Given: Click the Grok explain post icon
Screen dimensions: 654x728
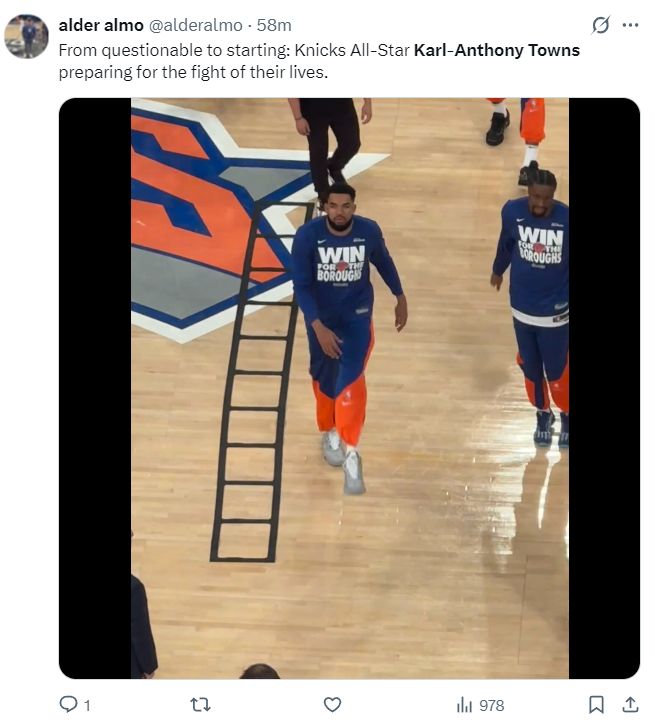Looking at the screenshot, I should pyautogui.click(x=600, y=25).
